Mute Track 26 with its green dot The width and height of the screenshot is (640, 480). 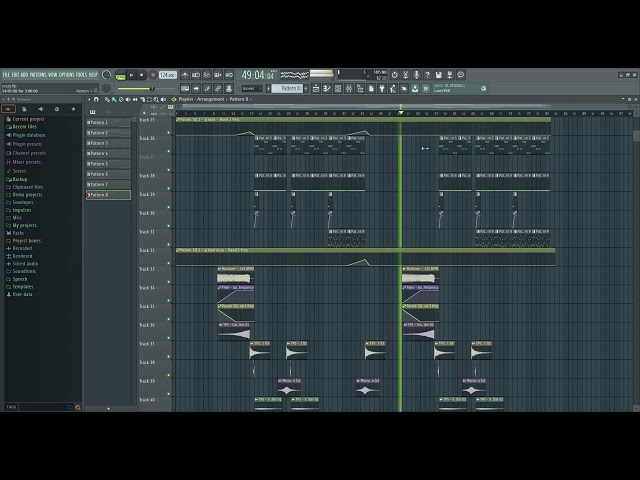click(x=169, y=151)
